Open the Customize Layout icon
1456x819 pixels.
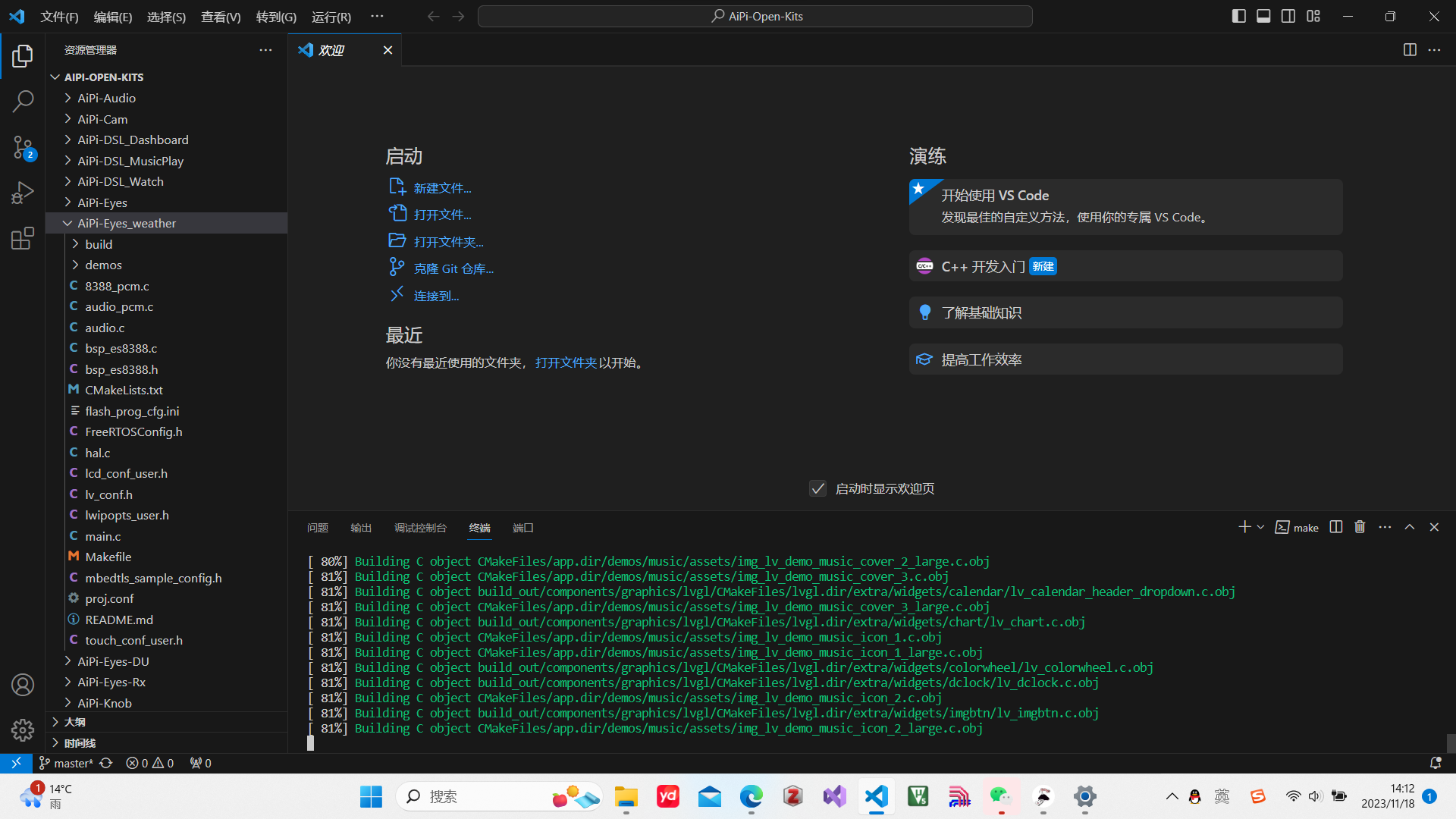(1313, 16)
